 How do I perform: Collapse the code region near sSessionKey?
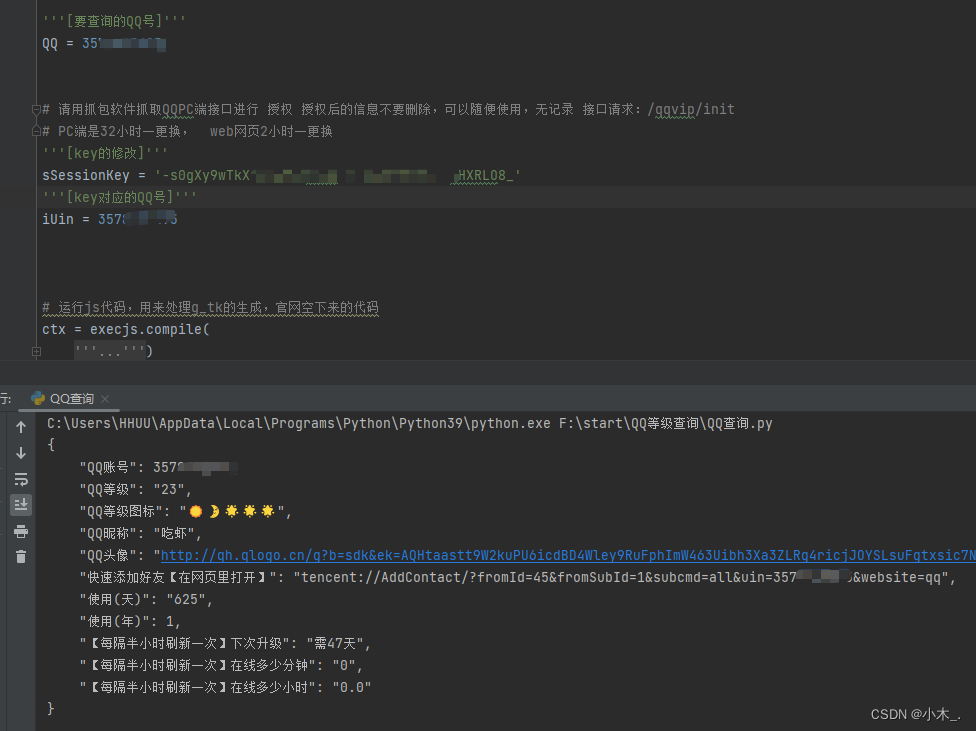(38, 175)
